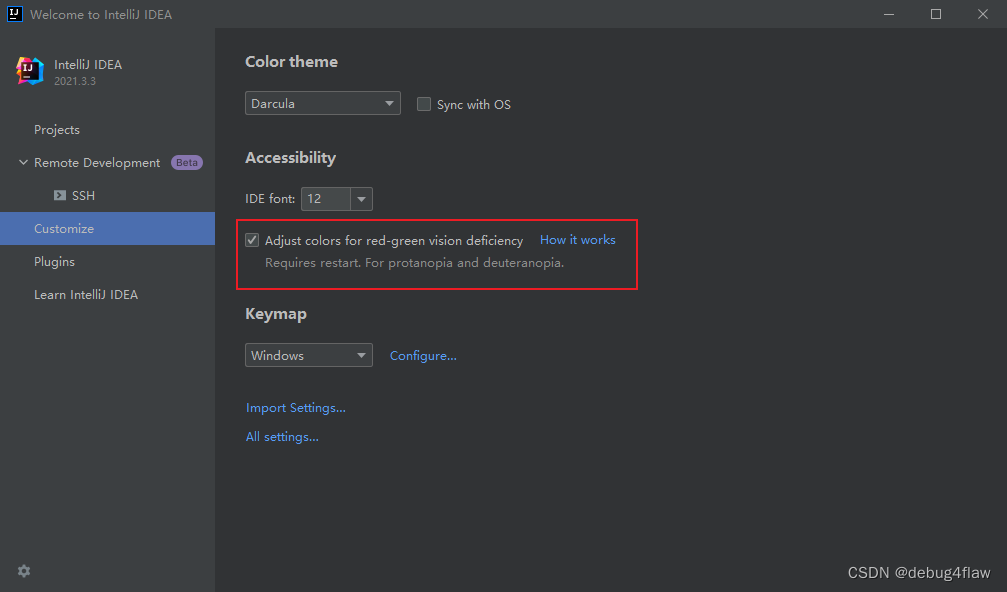Click the Keymap heading
The image size is (1007, 592).
(276, 314)
